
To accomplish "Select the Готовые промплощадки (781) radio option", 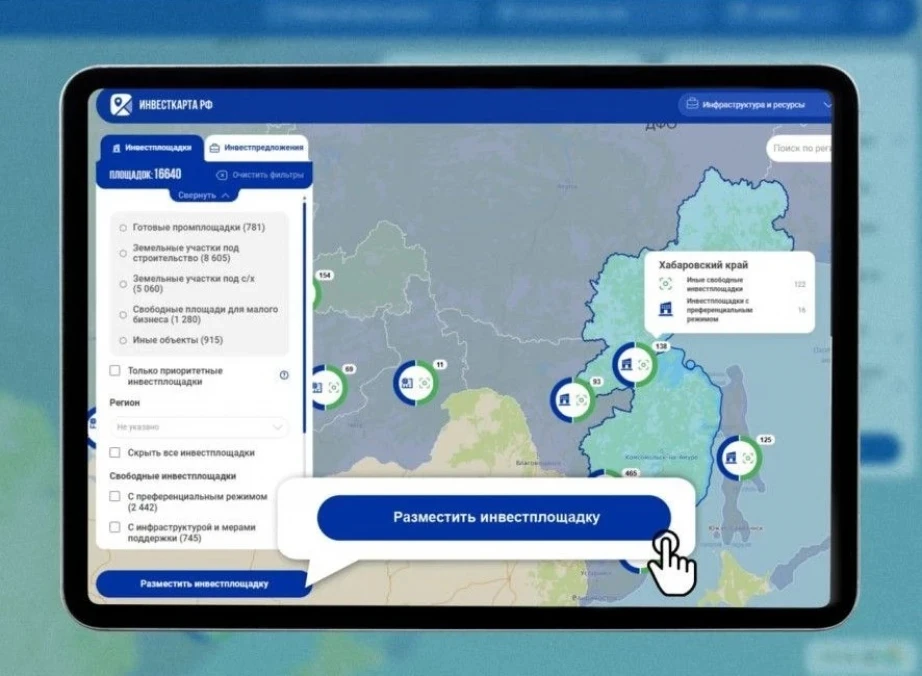I will coord(123,227).
